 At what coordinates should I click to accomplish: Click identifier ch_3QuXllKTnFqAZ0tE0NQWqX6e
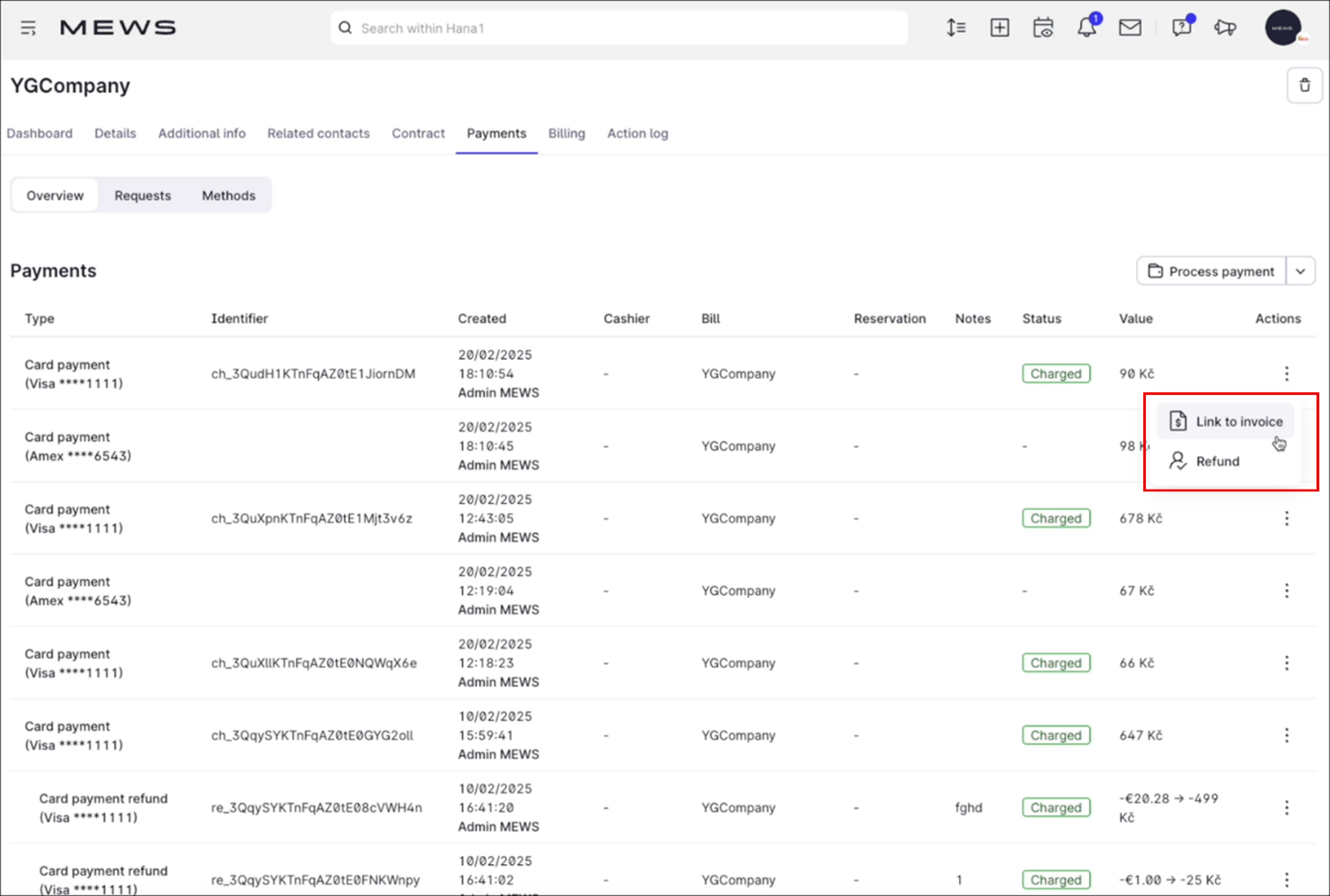click(x=314, y=663)
